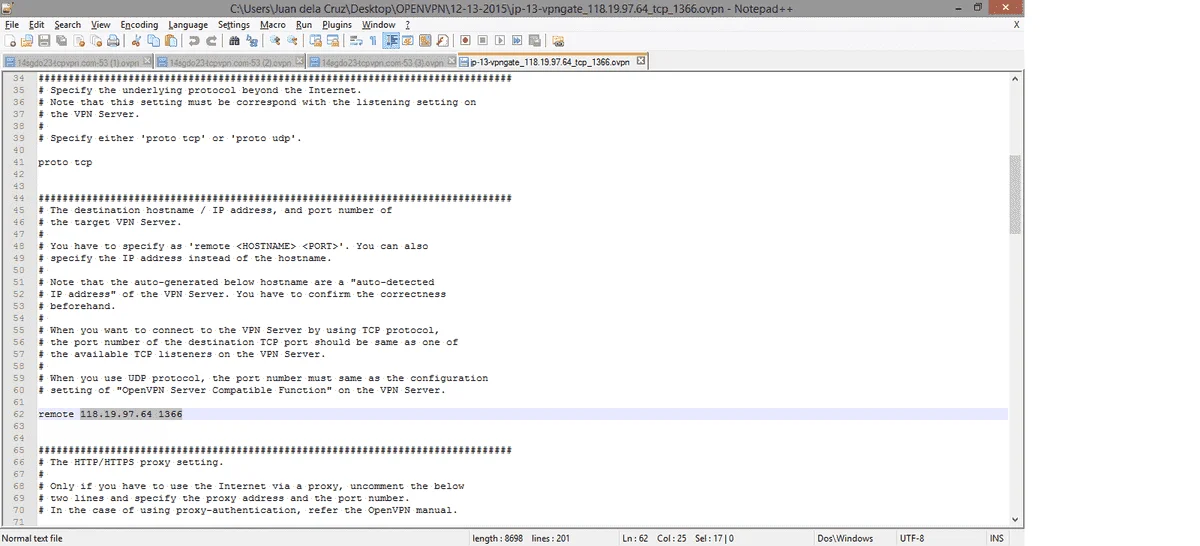The image size is (1200, 546).
Task: Cut selection with the scissors icon
Action: pos(135,41)
